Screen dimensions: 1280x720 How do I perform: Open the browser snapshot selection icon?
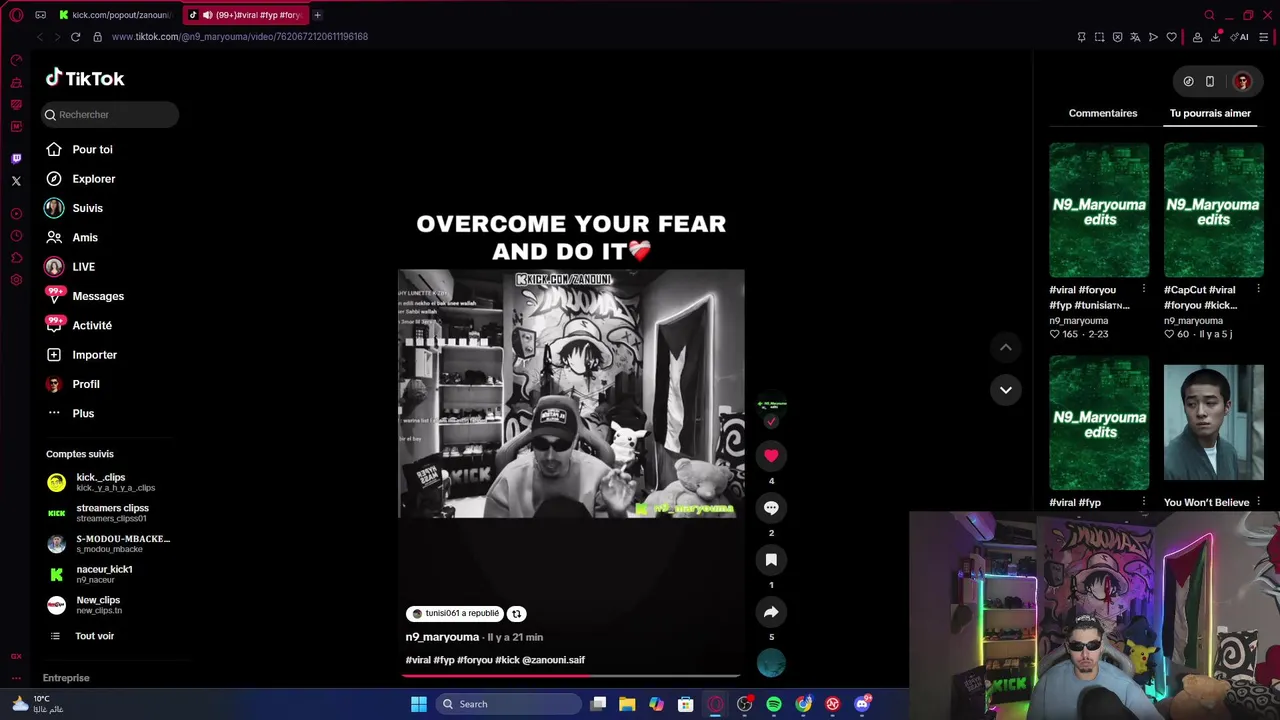tap(1099, 37)
